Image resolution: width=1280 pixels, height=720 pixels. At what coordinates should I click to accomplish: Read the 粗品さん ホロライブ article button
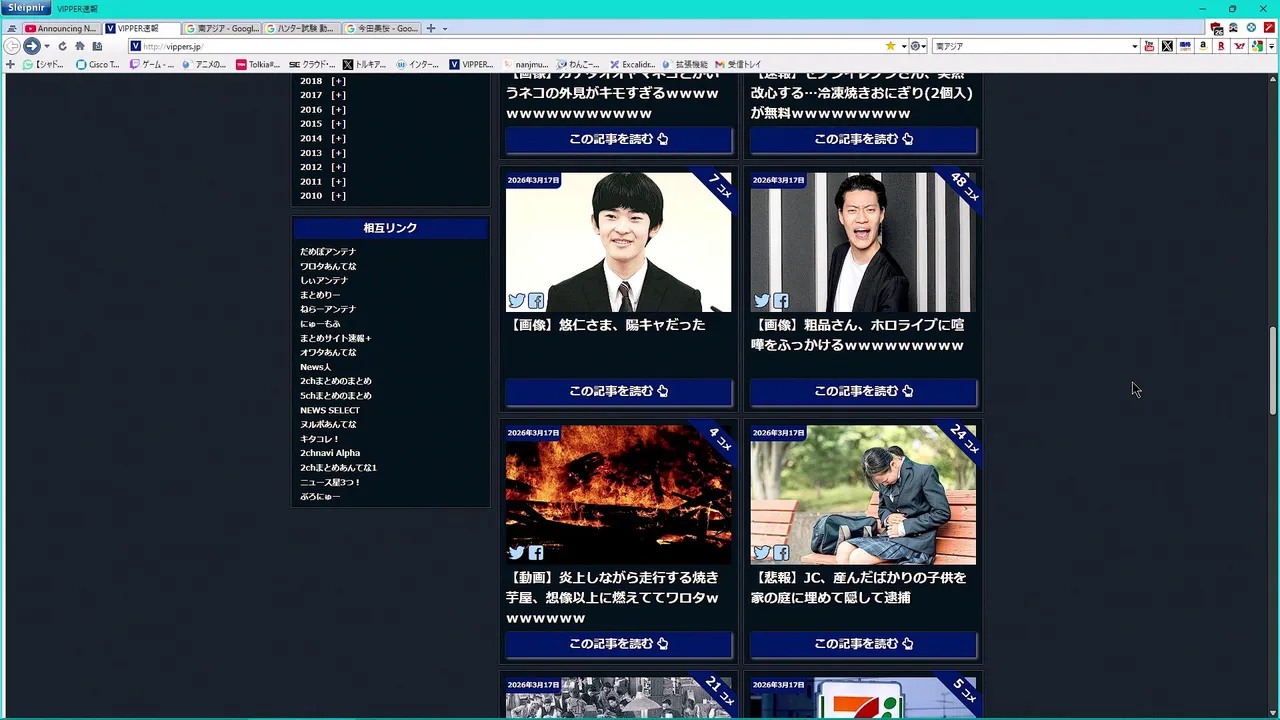[863, 391]
